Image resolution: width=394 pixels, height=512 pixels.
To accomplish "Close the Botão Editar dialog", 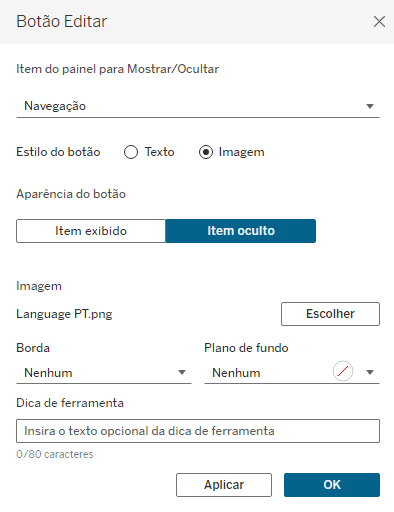I will [379, 22].
